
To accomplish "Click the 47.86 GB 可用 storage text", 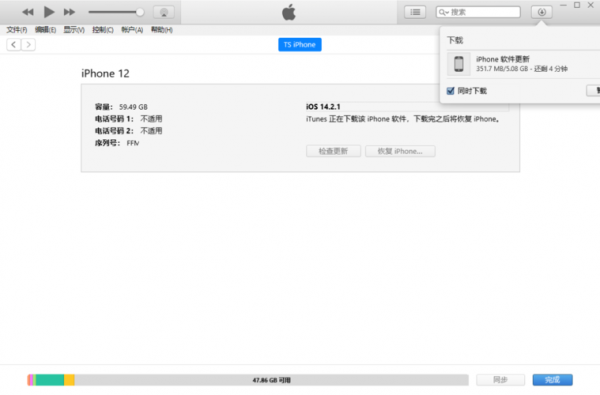I will tap(271, 380).
